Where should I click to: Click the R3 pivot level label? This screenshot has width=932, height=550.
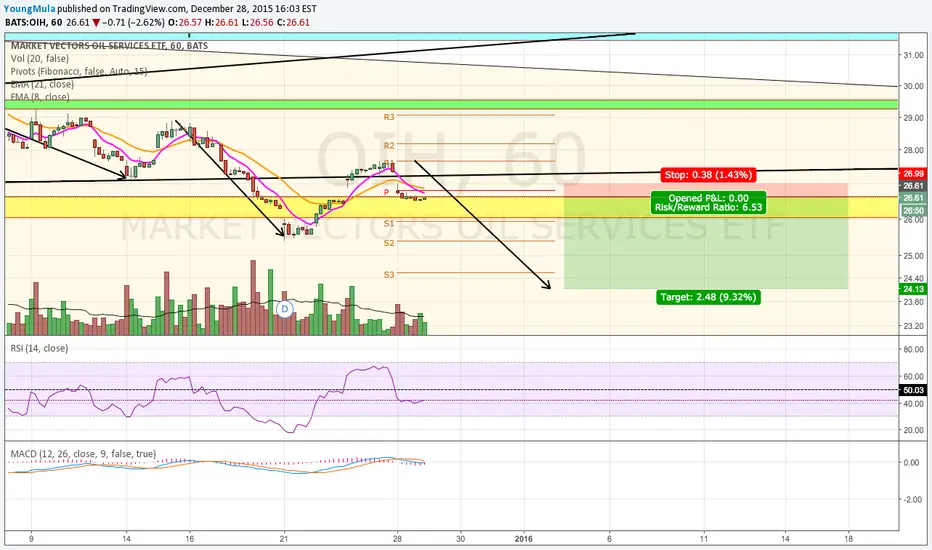(x=389, y=117)
